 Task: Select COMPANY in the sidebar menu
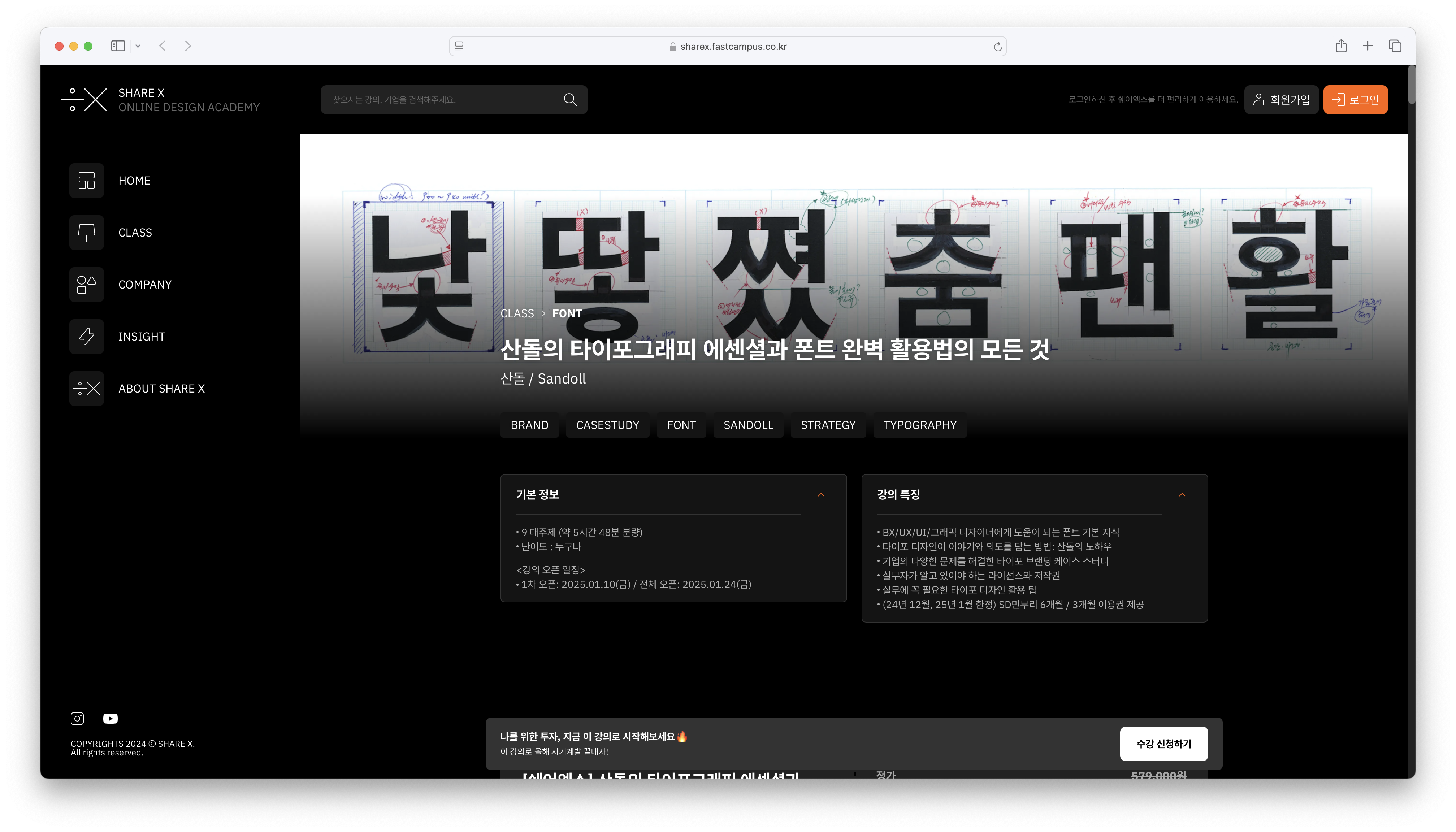[x=145, y=285]
